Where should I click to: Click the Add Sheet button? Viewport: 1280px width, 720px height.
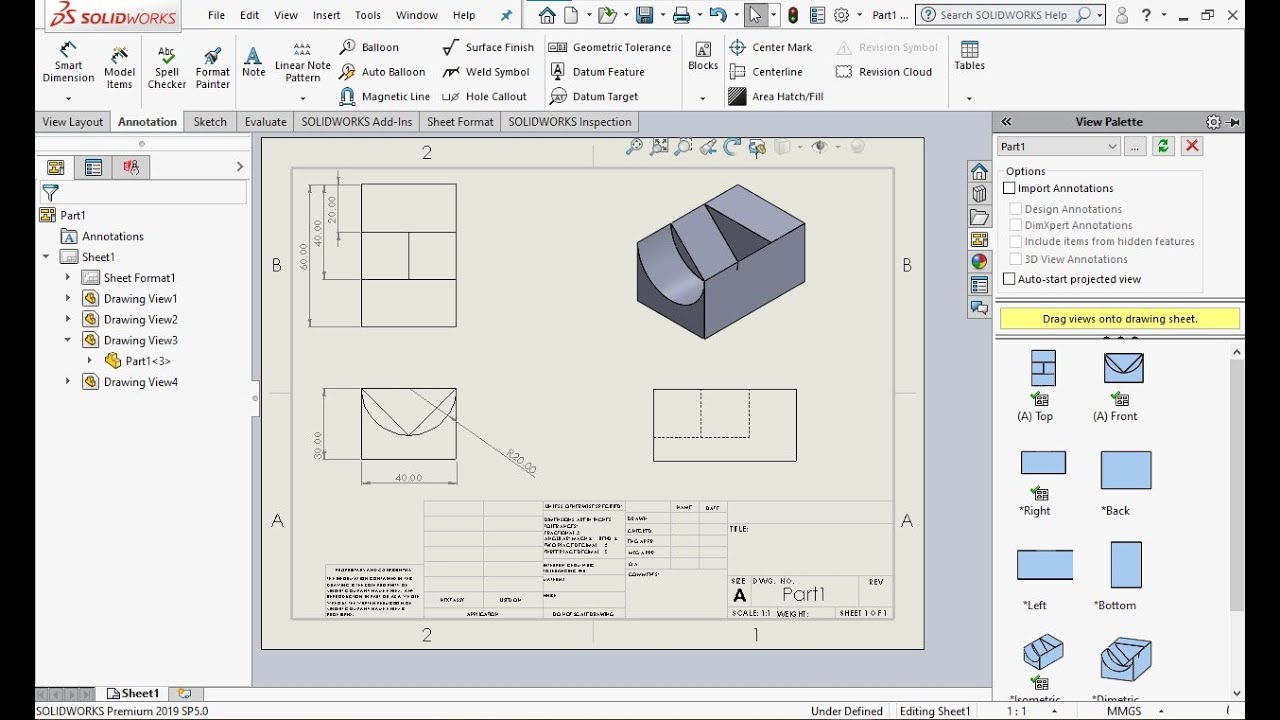point(184,693)
